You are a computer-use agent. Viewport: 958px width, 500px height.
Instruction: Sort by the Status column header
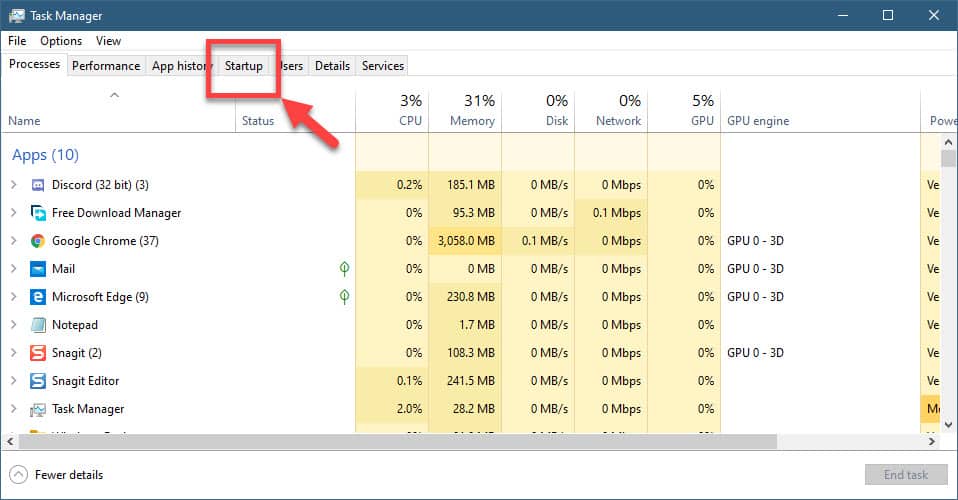pyautogui.click(x=295, y=111)
